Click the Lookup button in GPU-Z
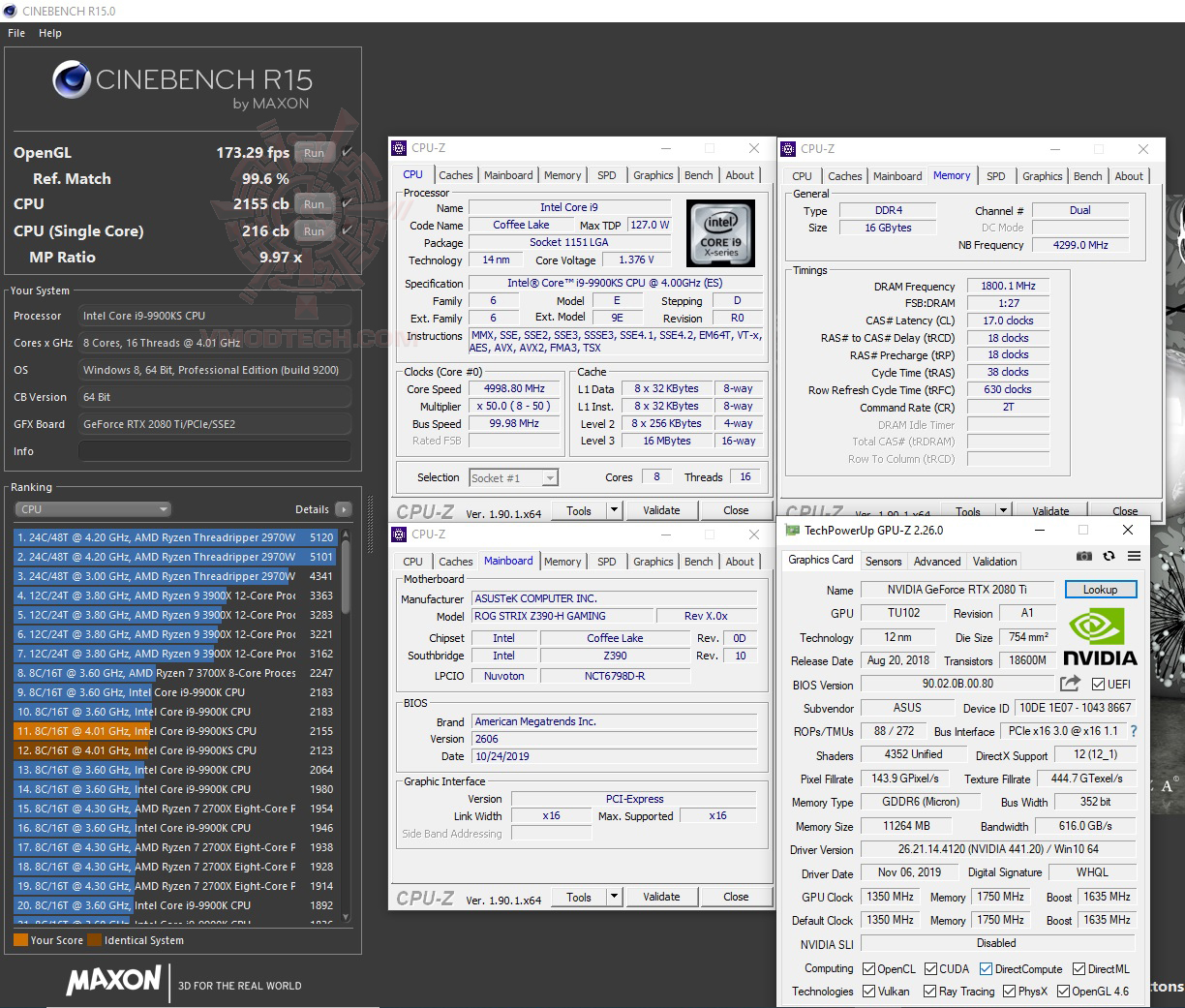The height and width of the screenshot is (1008, 1185). 1100,590
